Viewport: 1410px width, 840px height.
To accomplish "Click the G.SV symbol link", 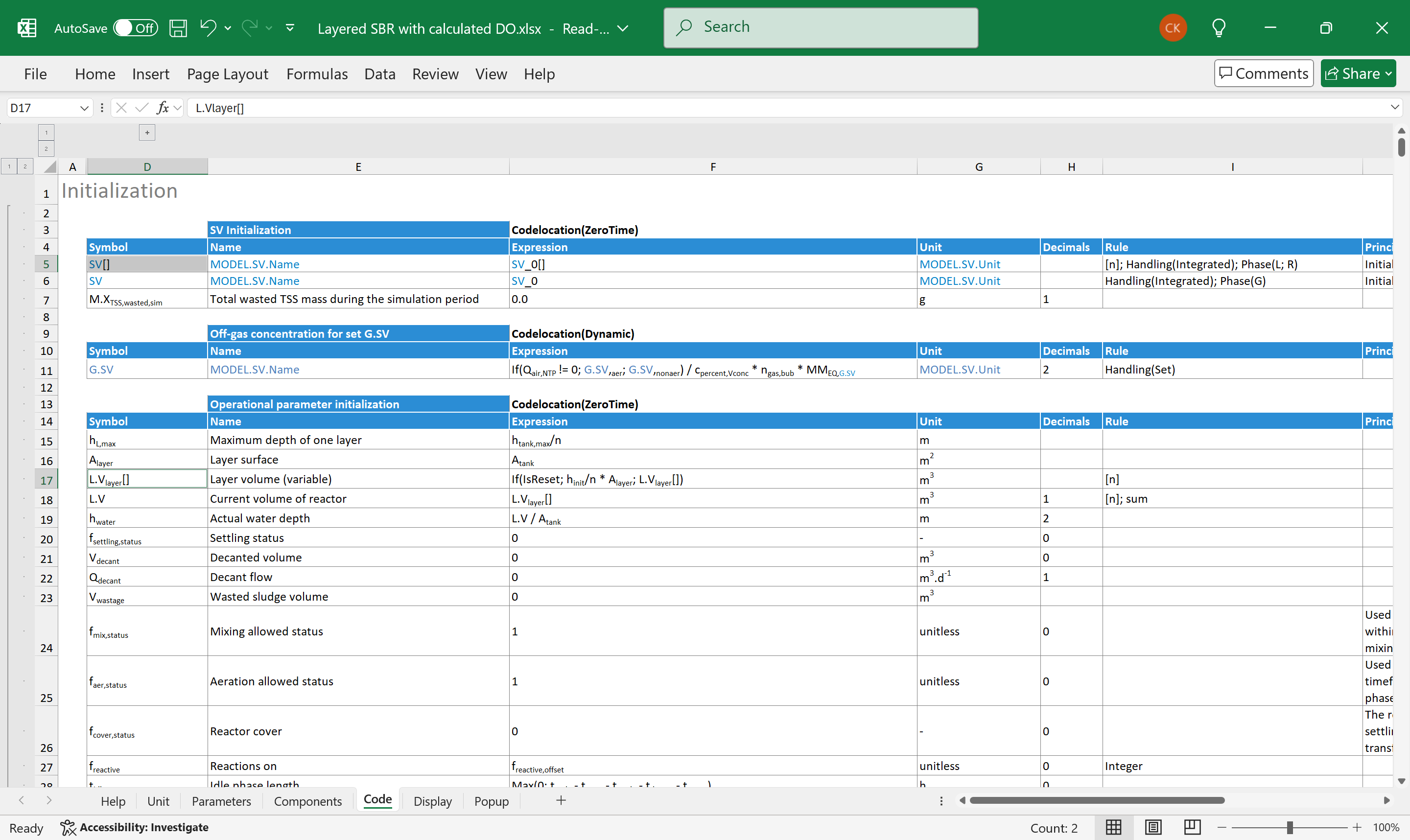I will click(x=101, y=370).
